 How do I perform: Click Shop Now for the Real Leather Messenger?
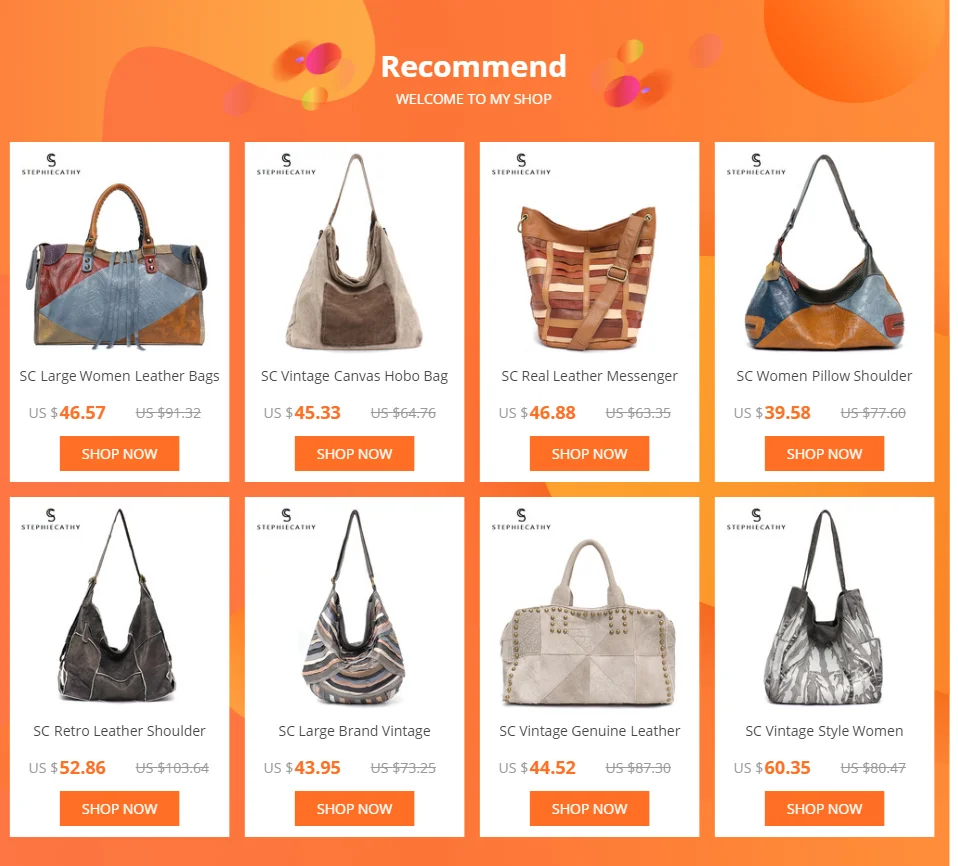pos(589,453)
